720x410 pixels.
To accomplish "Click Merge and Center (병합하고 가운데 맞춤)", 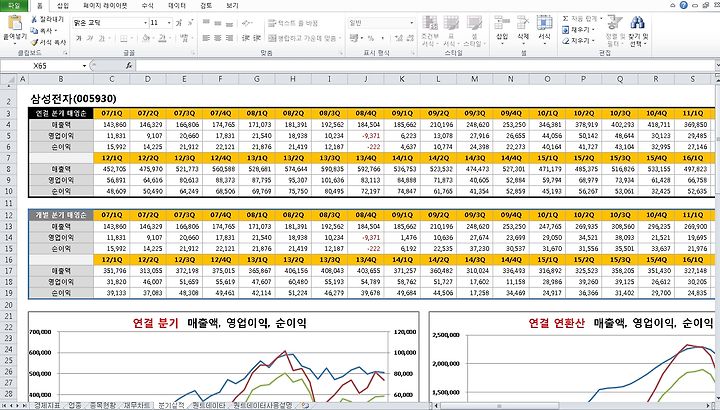I will 304,39.
